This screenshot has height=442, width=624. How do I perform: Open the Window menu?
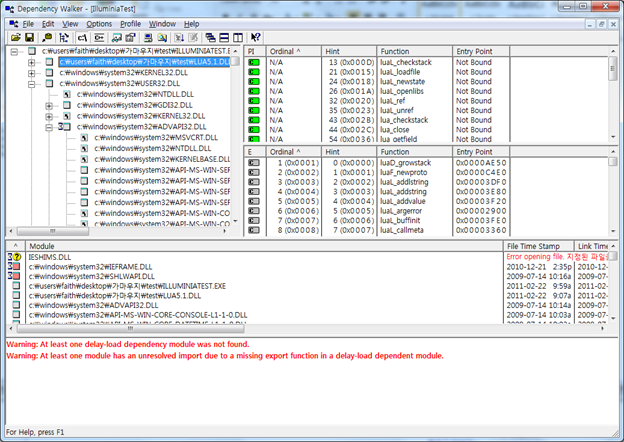pyautogui.click(x=162, y=24)
